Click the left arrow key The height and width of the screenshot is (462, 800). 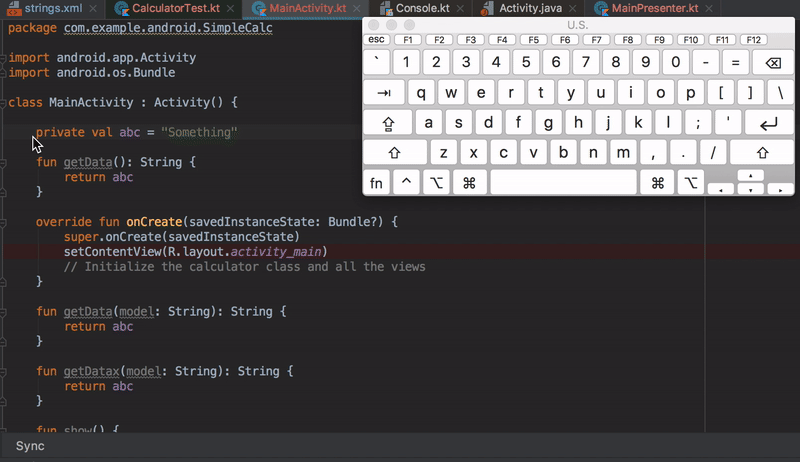pos(721,190)
